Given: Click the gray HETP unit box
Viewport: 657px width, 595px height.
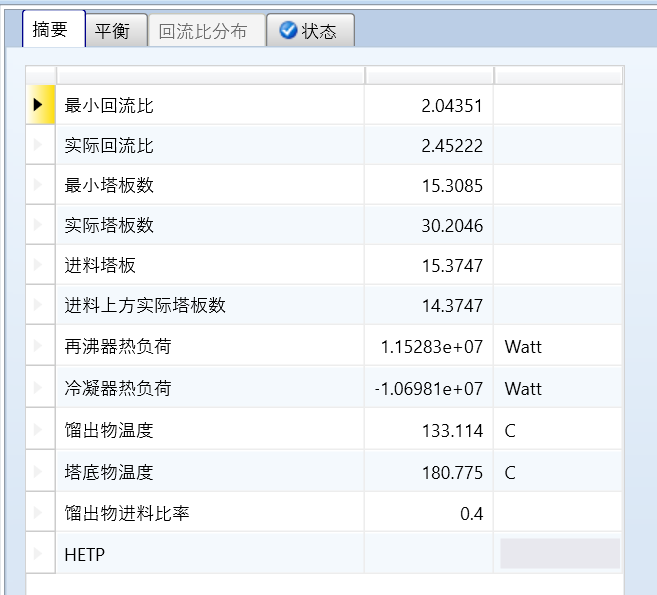Looking at the screenshot, I should click(x=559, y=553).
